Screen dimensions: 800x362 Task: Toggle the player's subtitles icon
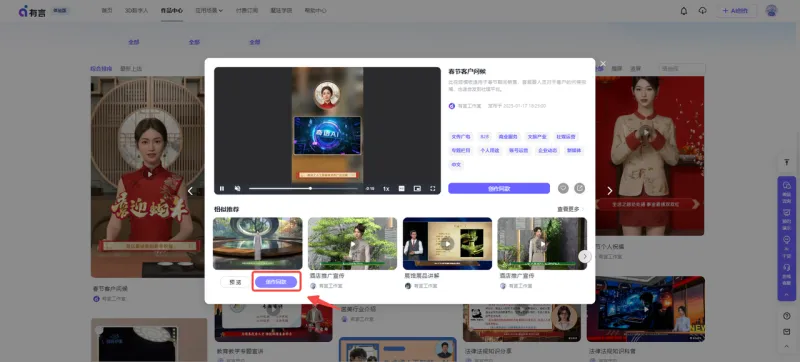click(x=402, y=189)
